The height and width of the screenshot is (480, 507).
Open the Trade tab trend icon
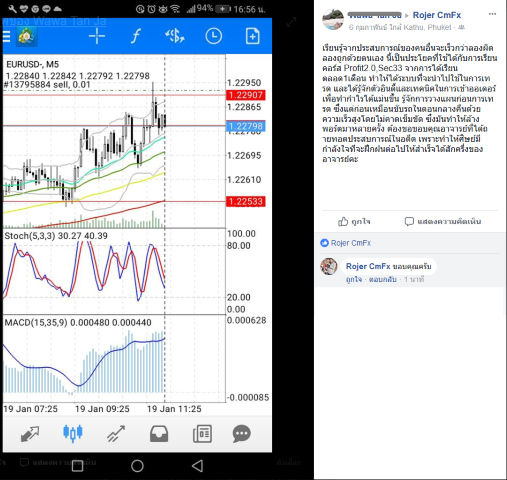116,434
